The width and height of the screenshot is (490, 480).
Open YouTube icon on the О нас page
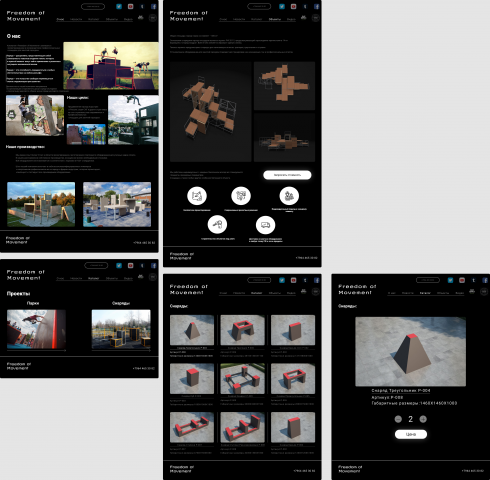[x=131, y=6]
